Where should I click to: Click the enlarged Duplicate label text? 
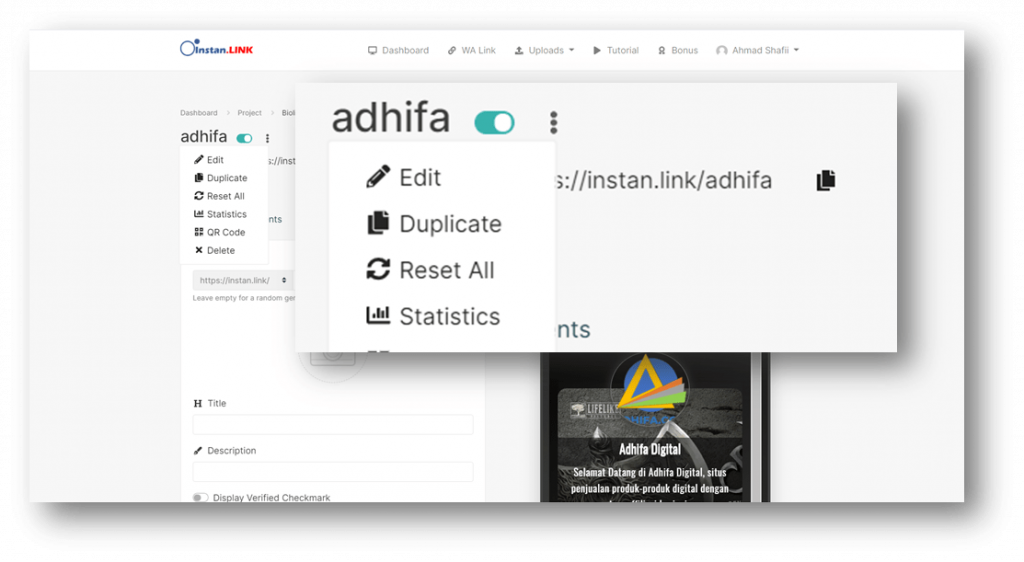[x=451, y=224]
